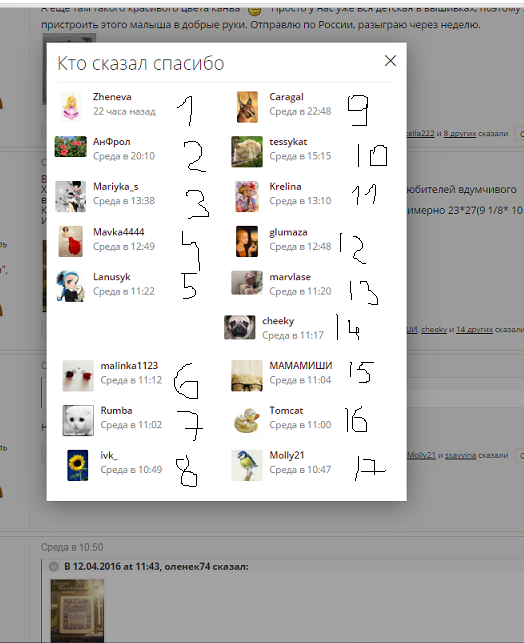Open cheeky's pug avatar
Screen dimensions: 524x643
(x=240, y=327)
